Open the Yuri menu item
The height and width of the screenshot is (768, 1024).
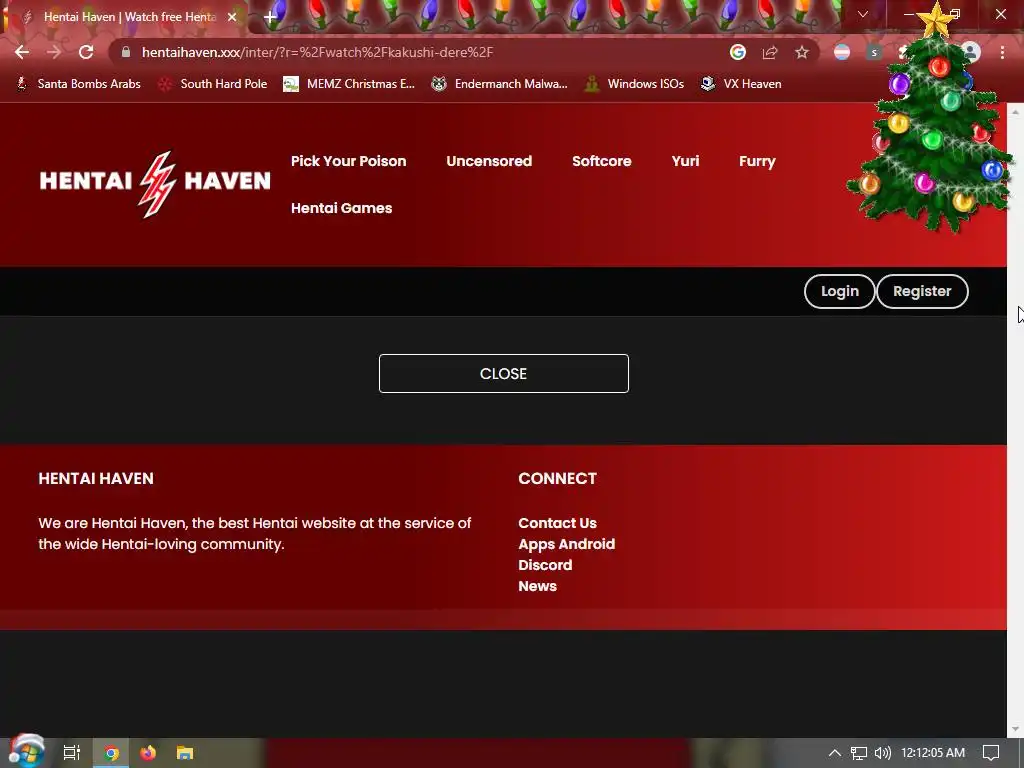click(x=685, y=161)
